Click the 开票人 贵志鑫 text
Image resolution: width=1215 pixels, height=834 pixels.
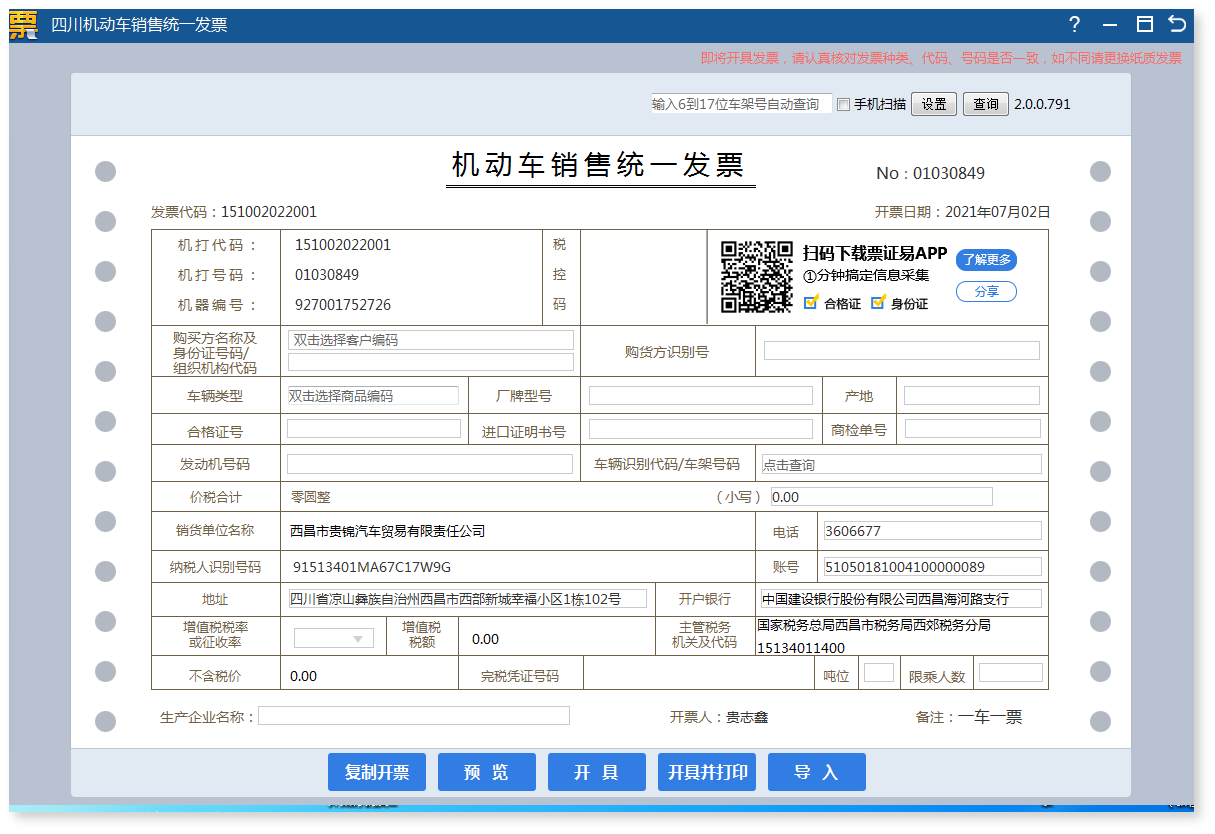[x=719, y=717]
